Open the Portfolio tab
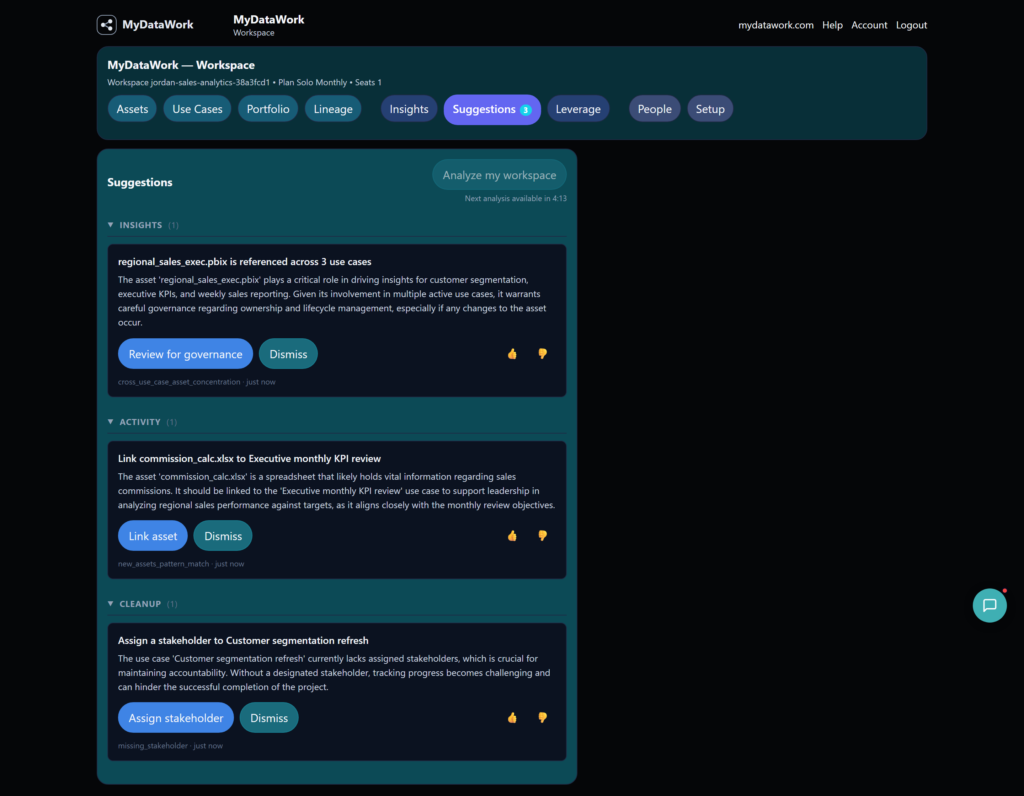The height and width of the screenshot is (796, 1024). [x=268, y=109]
